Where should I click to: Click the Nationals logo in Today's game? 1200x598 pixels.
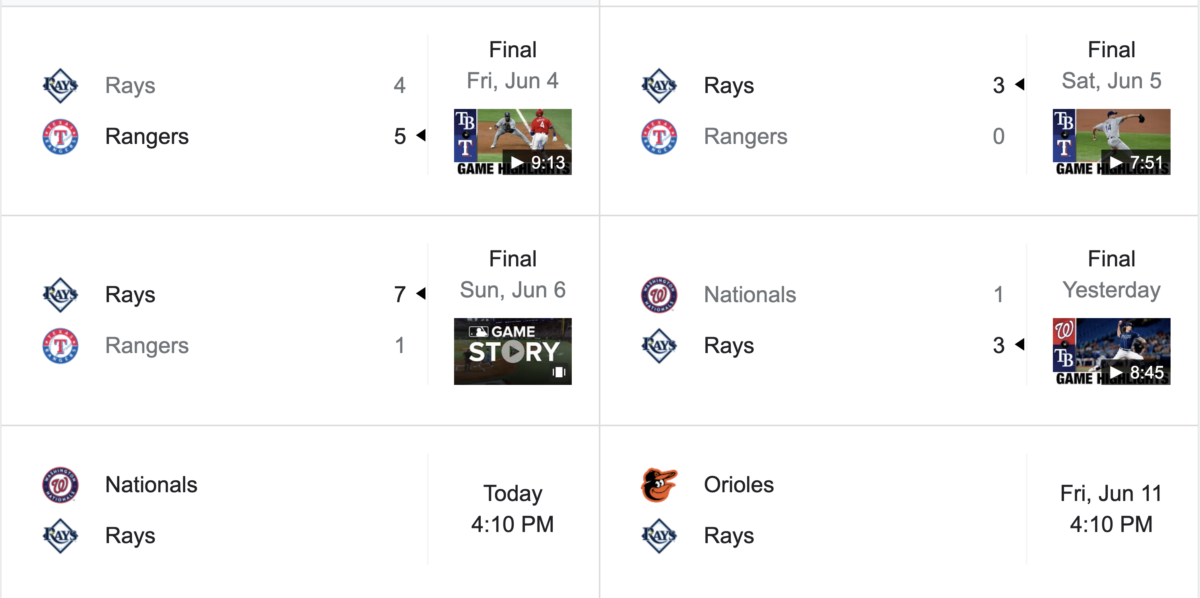pos(60,485)
